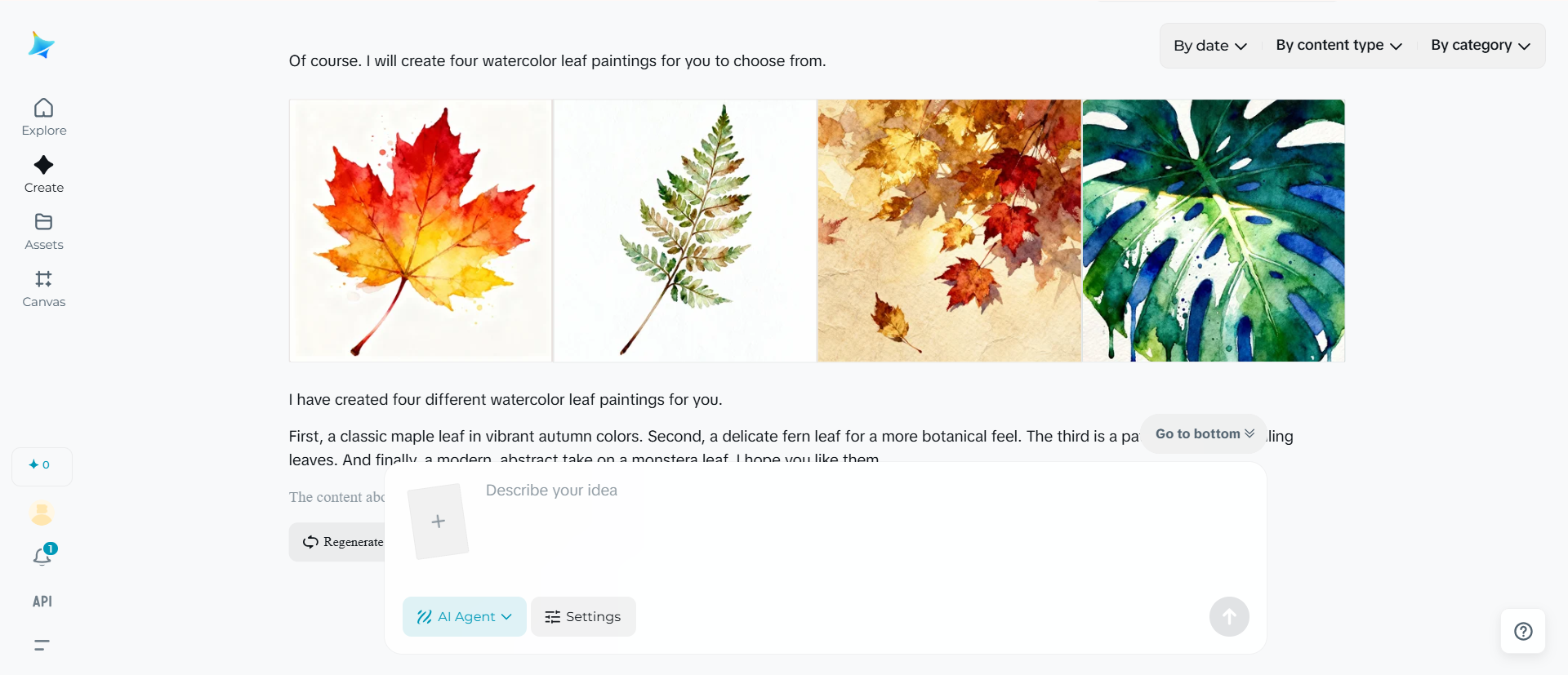This screenshot has width=1568, height=675.
Task: Click the credits balance badge
Action: [42, 465]
